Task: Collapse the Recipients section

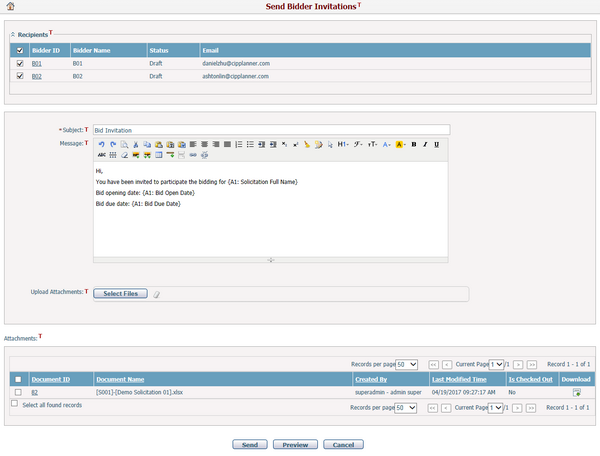Action: coord(13,35)
